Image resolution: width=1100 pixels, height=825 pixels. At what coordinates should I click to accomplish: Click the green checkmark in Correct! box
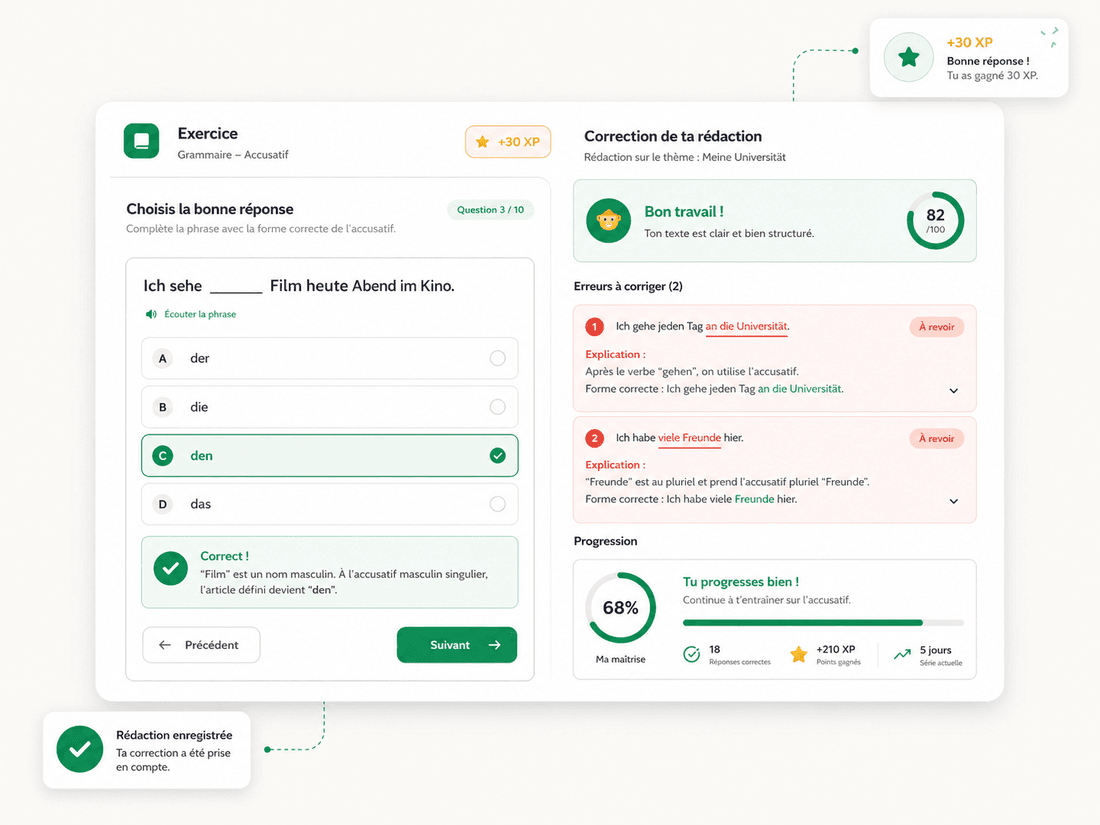click(x=170, y=568)
